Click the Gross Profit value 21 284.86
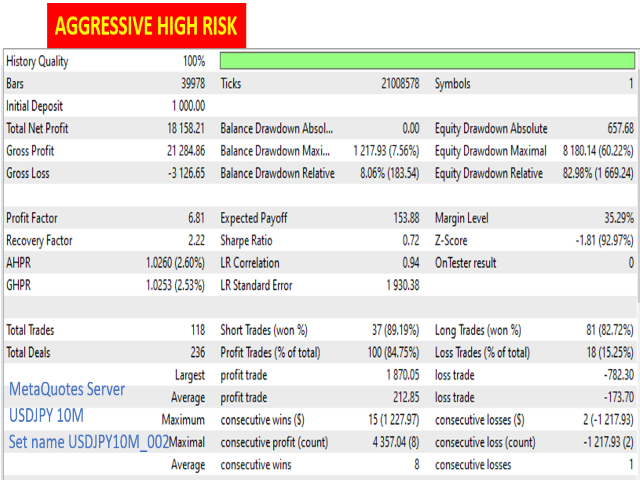The image size is (640, 480). (186, 151)
